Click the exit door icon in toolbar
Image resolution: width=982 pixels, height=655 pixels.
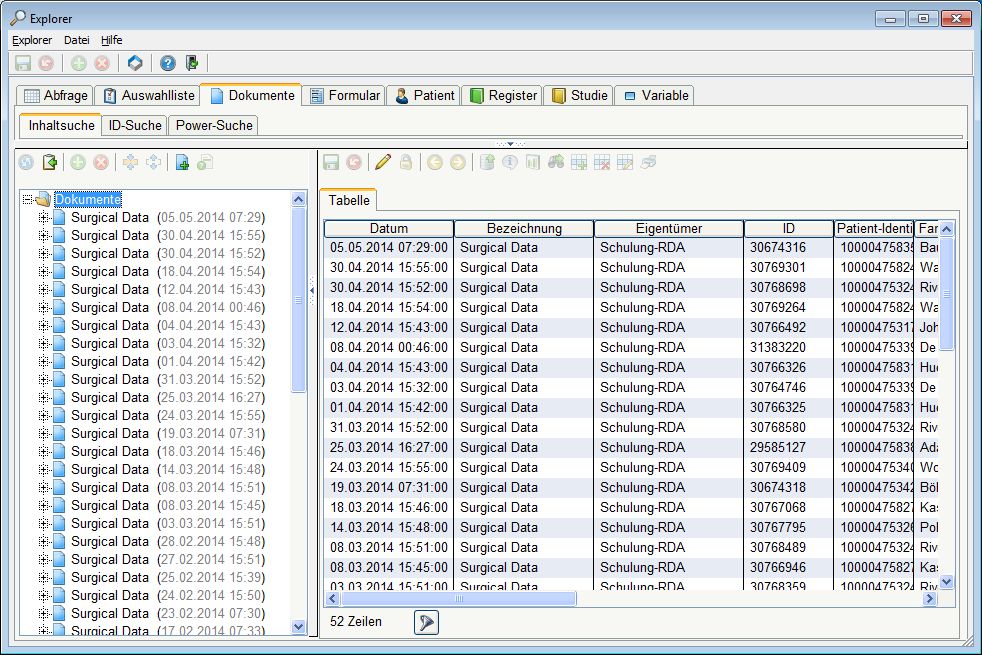tap(192, 63)
